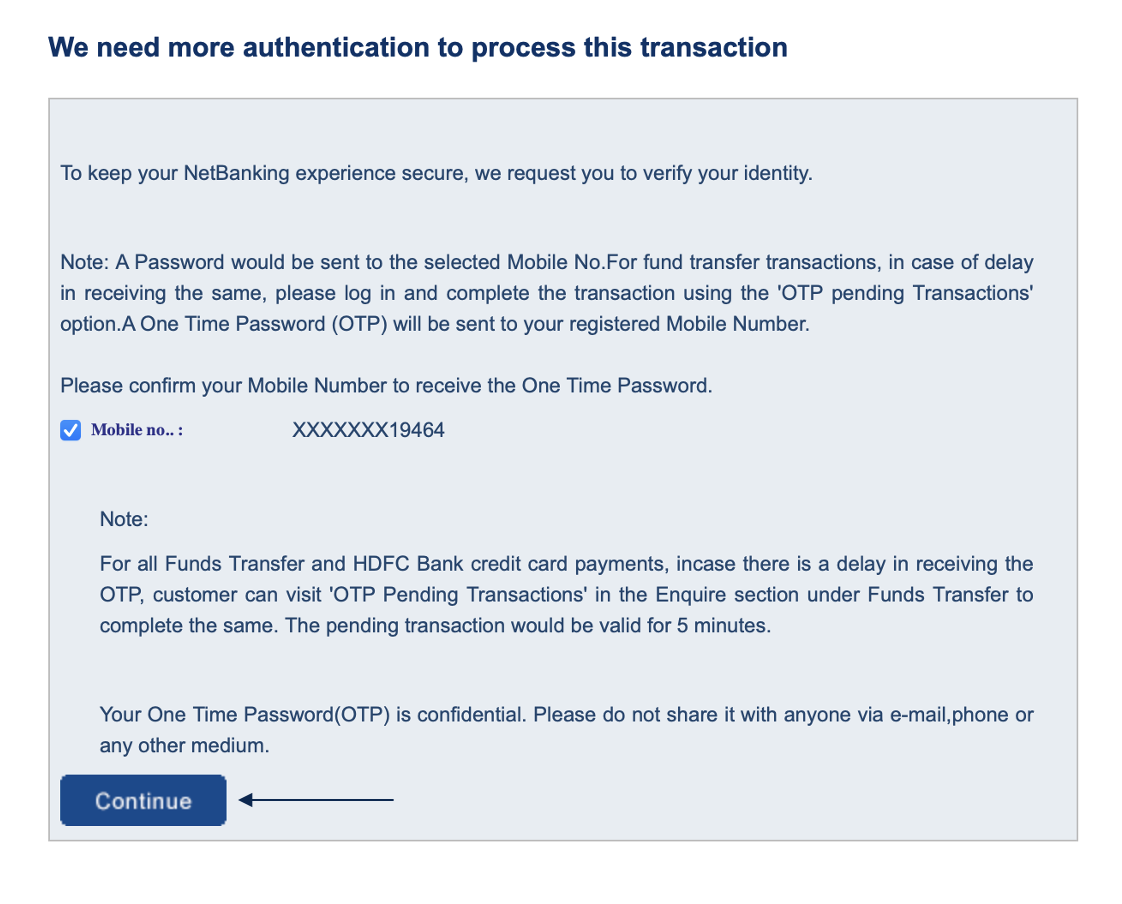Click the standalone 'Note:' label
Viewport: 1122px width, 904px height.
point(124,520)
